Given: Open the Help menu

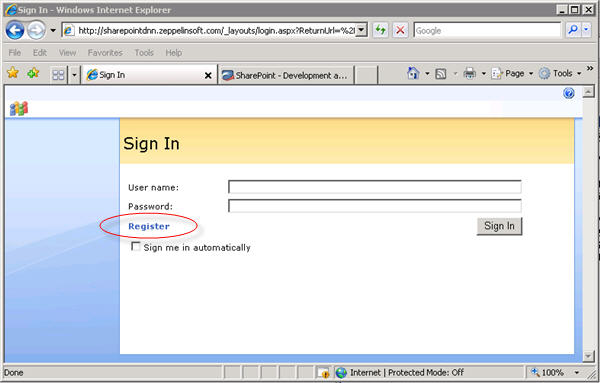Looking at the screenshot, I should click(x=173, y=52).
